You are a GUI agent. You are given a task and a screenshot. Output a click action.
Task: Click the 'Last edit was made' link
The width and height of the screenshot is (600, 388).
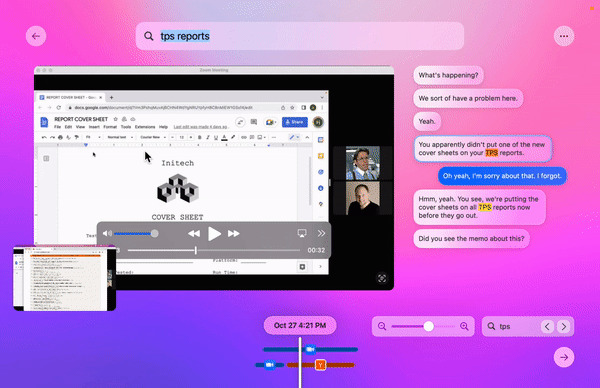tap(201, 127)
